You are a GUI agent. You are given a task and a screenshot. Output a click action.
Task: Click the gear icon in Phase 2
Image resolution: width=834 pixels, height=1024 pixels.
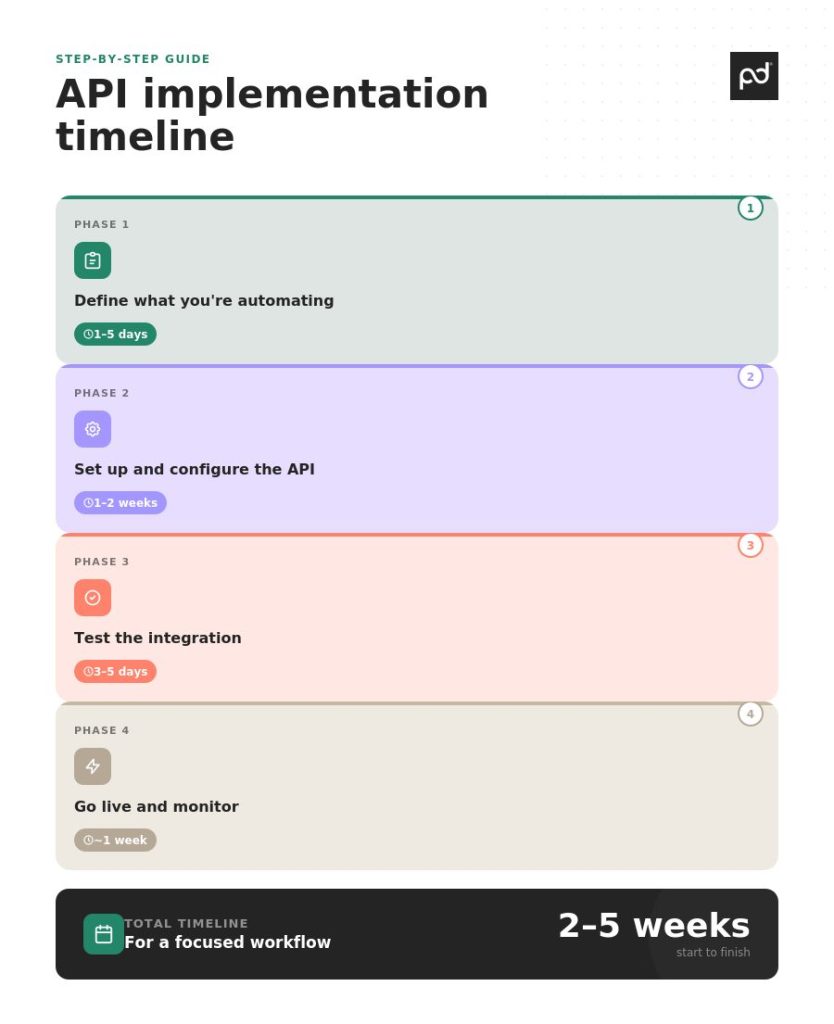click(92, 429)
